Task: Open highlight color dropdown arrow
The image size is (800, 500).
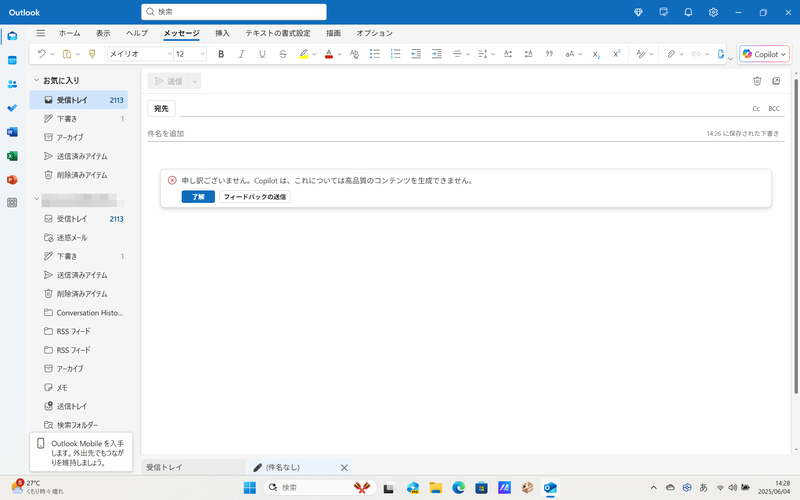Action: coord(314,54)
